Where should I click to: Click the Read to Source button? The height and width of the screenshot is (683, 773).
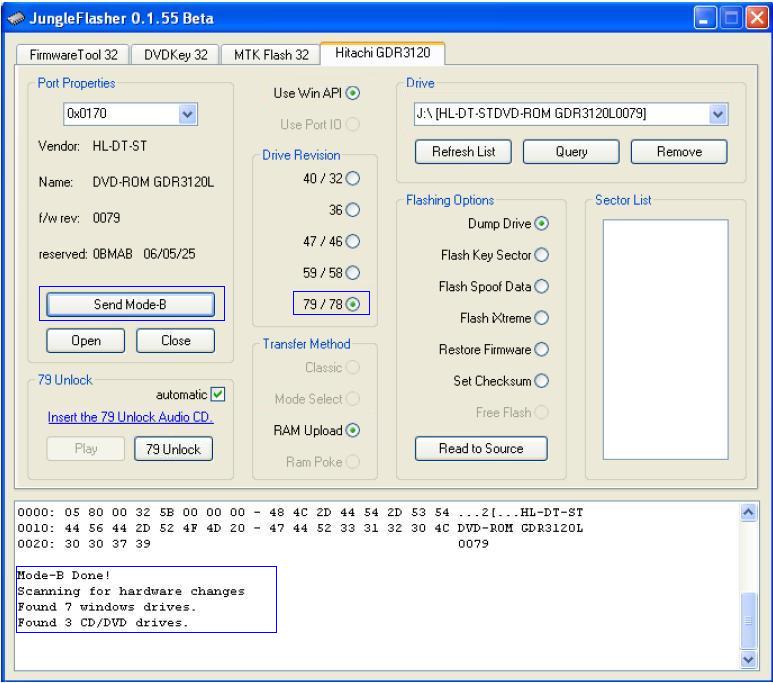coord(481,448)
